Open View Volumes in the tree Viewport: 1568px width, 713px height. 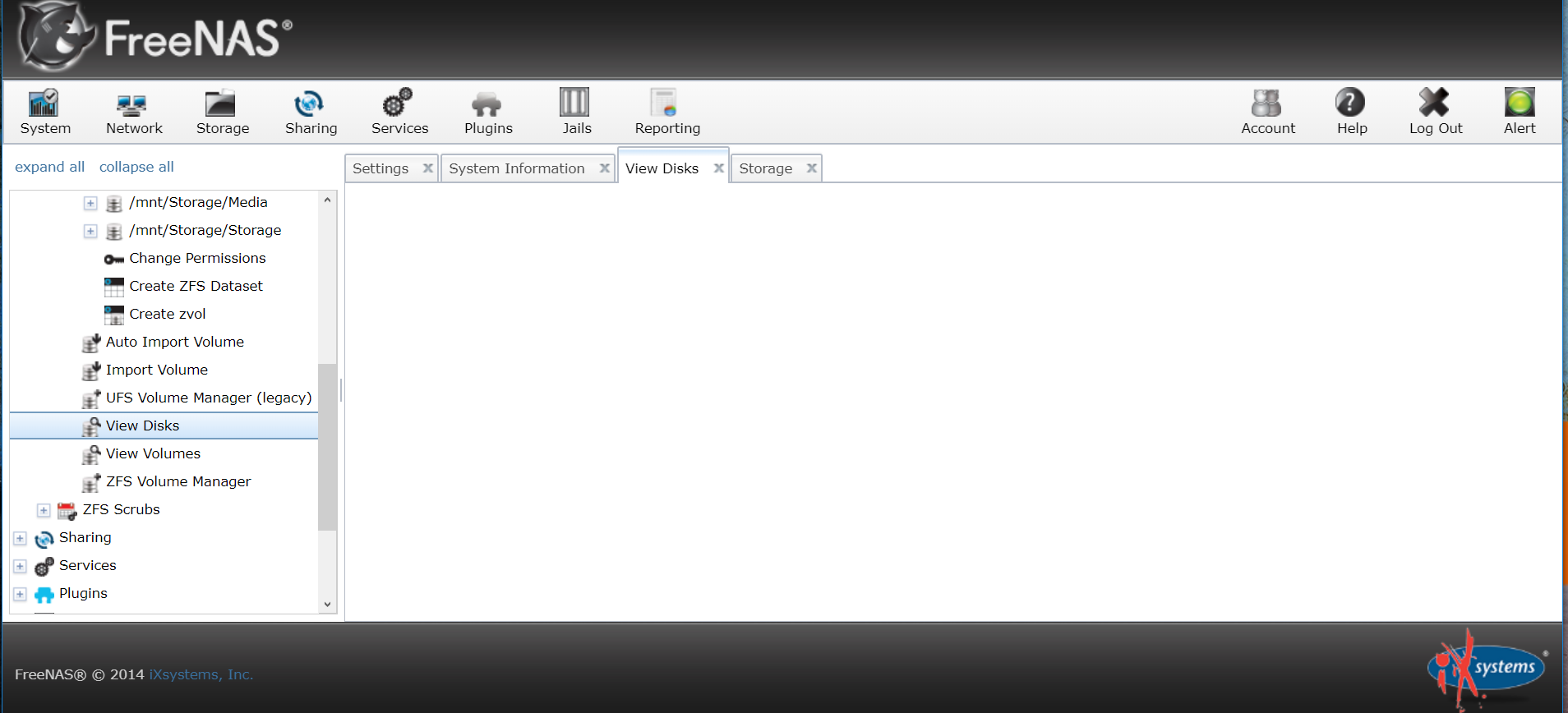point(153,453)
